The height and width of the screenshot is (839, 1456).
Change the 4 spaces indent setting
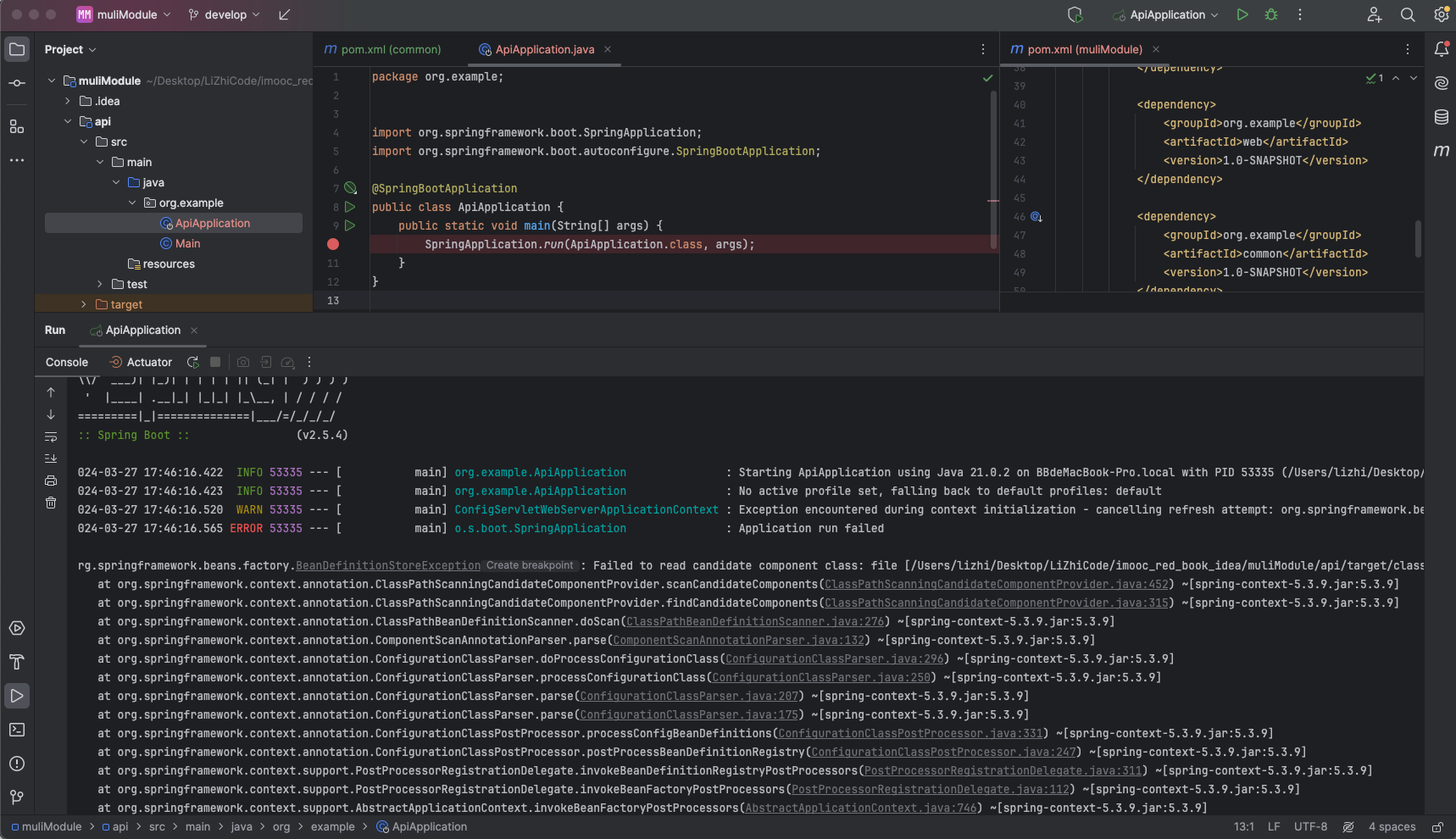1392,827
